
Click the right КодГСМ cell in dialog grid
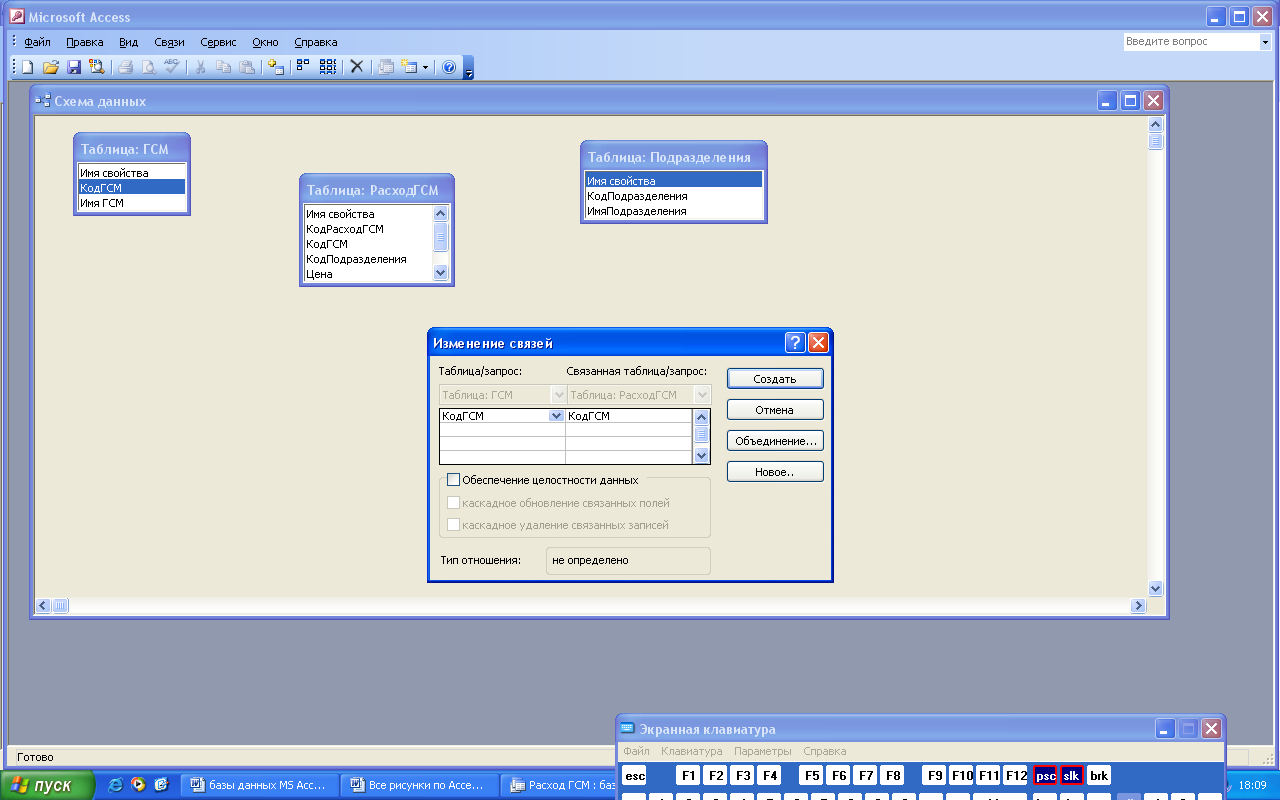point(628,416)
